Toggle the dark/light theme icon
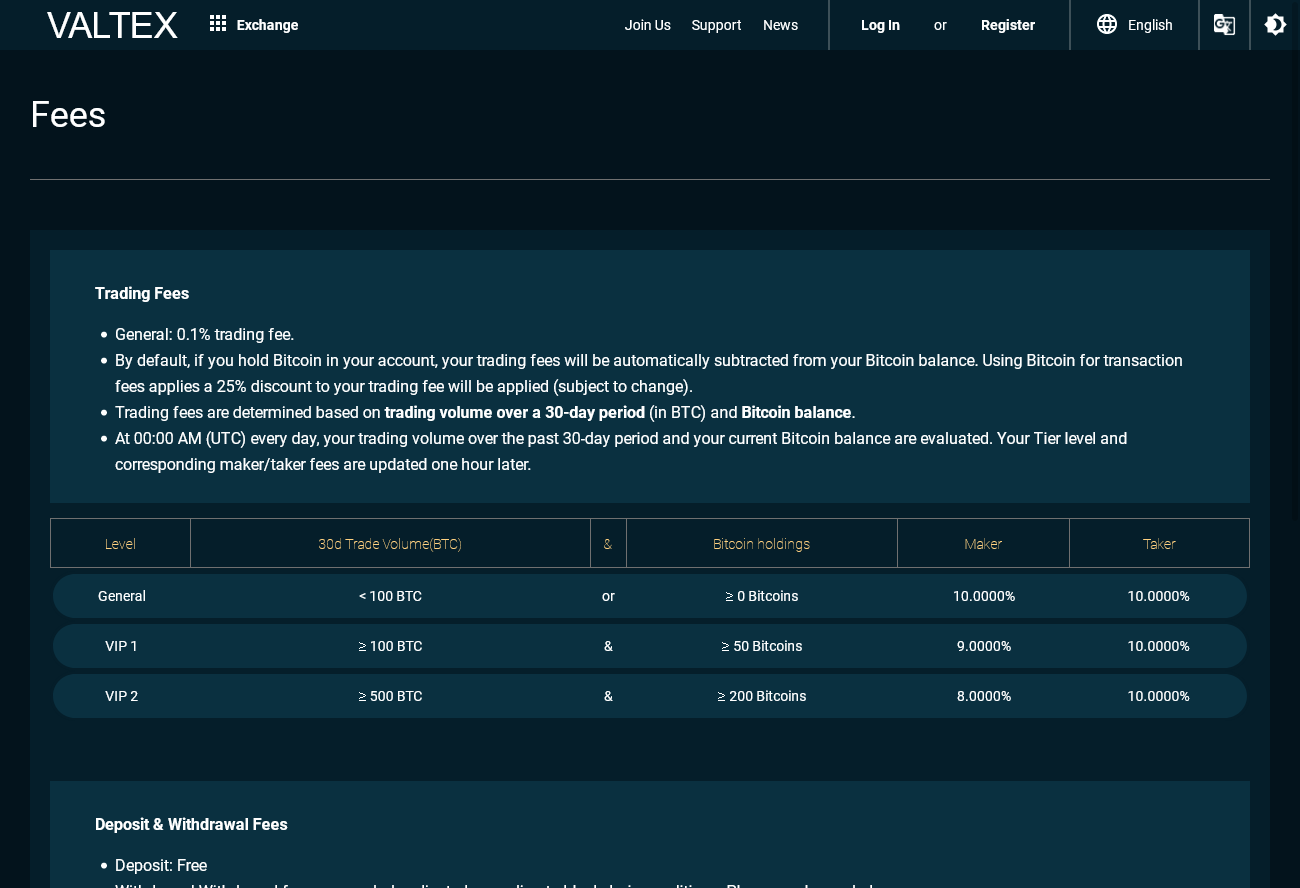 coord(1275,25)
